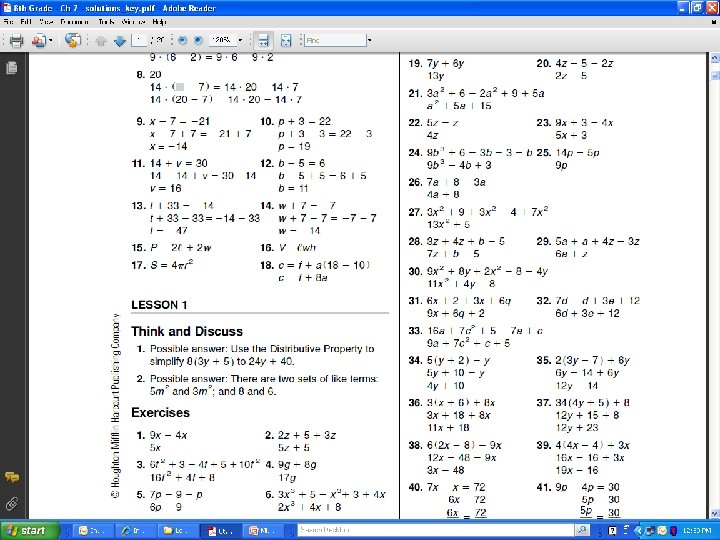The image size is (720, 540).
Task: Click the taskbar clock
Action: pyautogui.click(x=698, y=531)
